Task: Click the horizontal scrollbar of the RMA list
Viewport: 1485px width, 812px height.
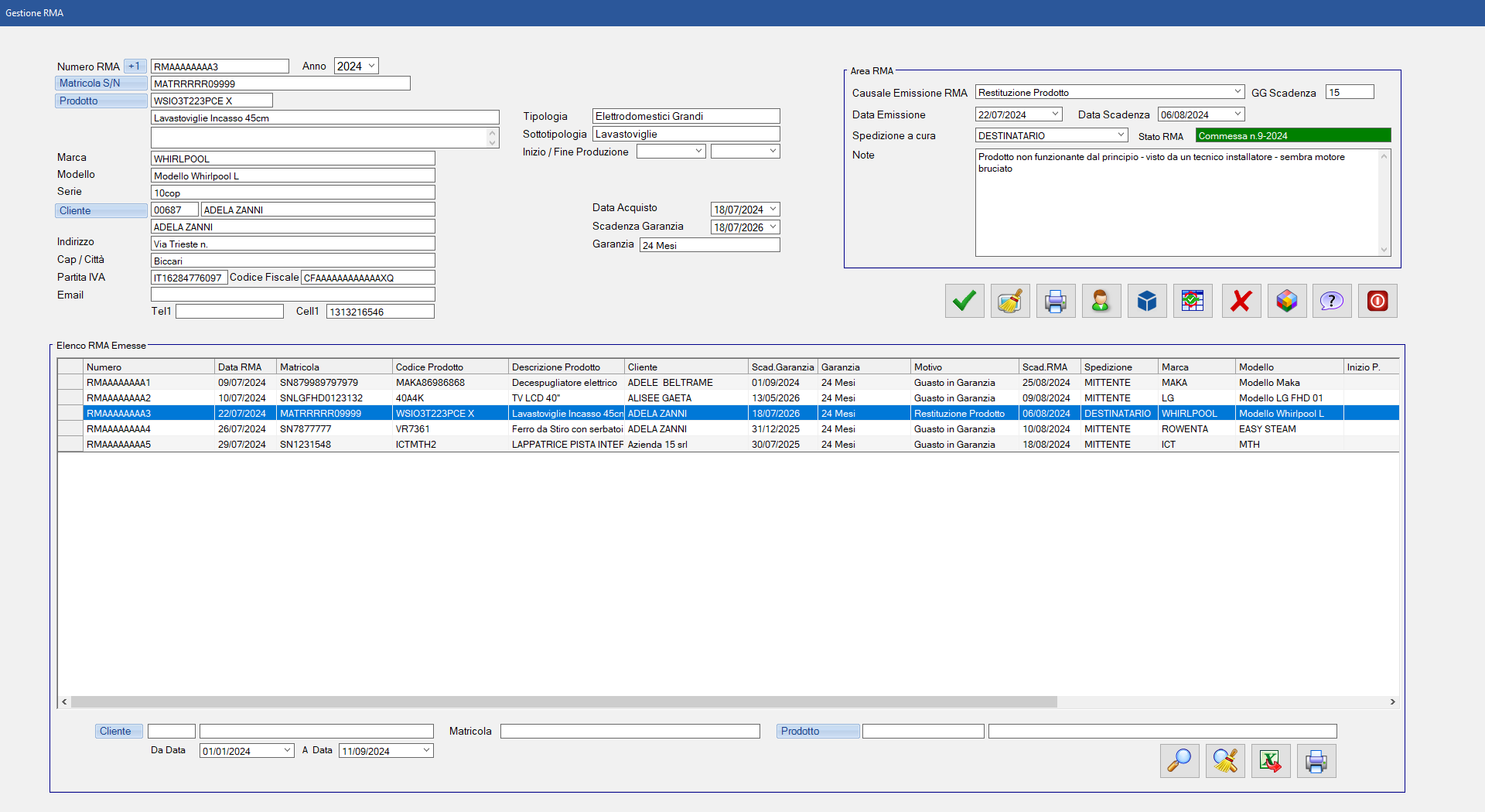Action: point(563,702)
